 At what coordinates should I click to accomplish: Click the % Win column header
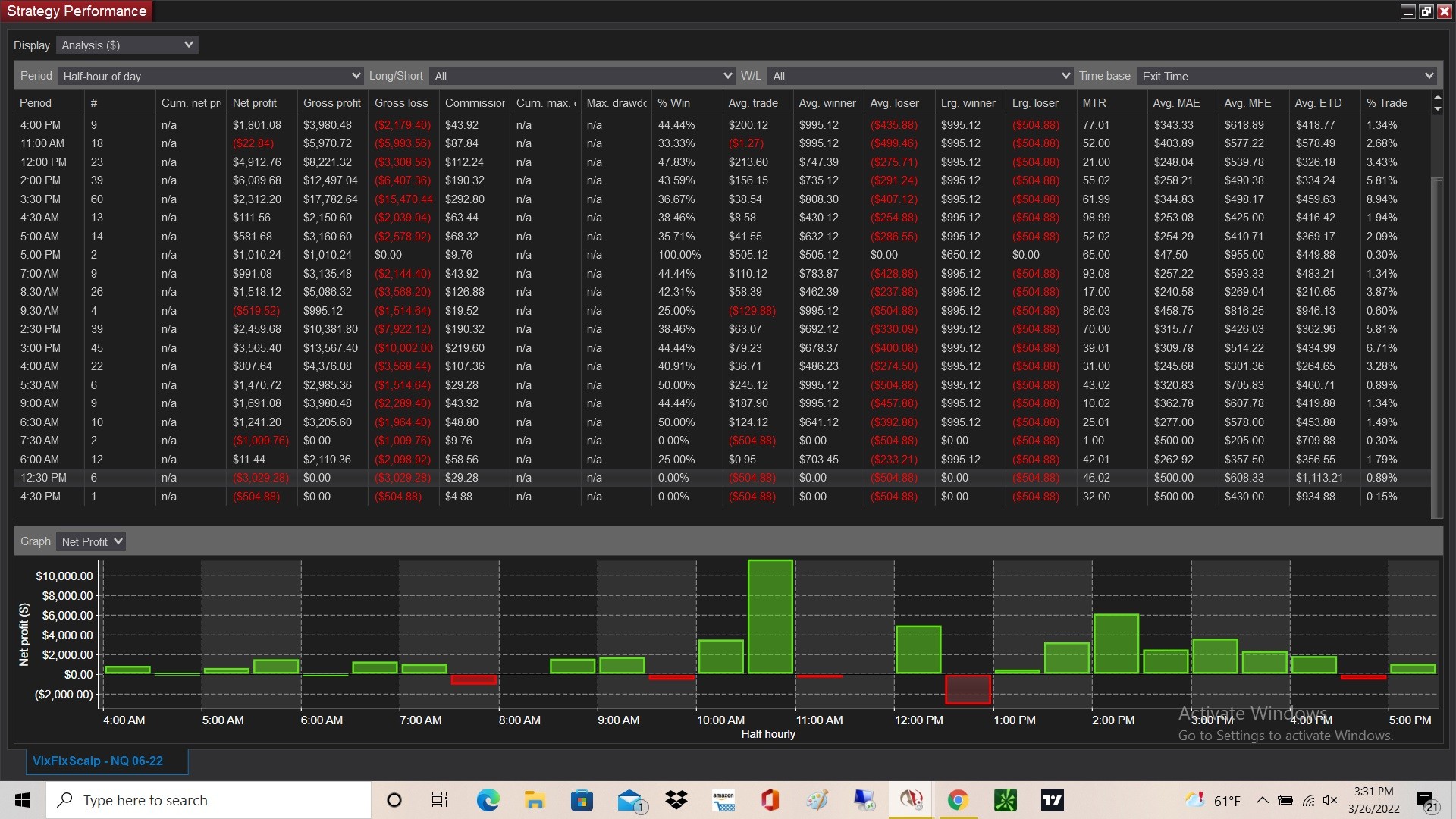click(673, 103)
